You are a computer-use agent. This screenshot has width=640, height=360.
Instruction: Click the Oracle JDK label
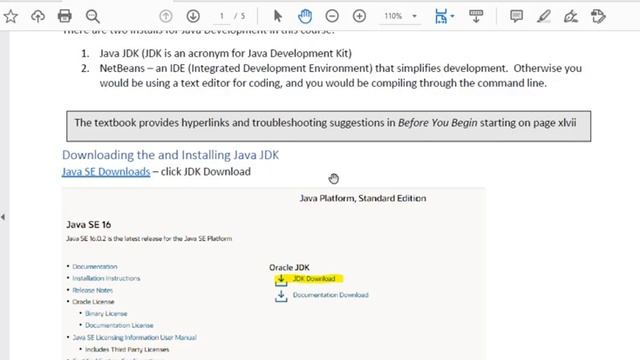coord(289,267)
